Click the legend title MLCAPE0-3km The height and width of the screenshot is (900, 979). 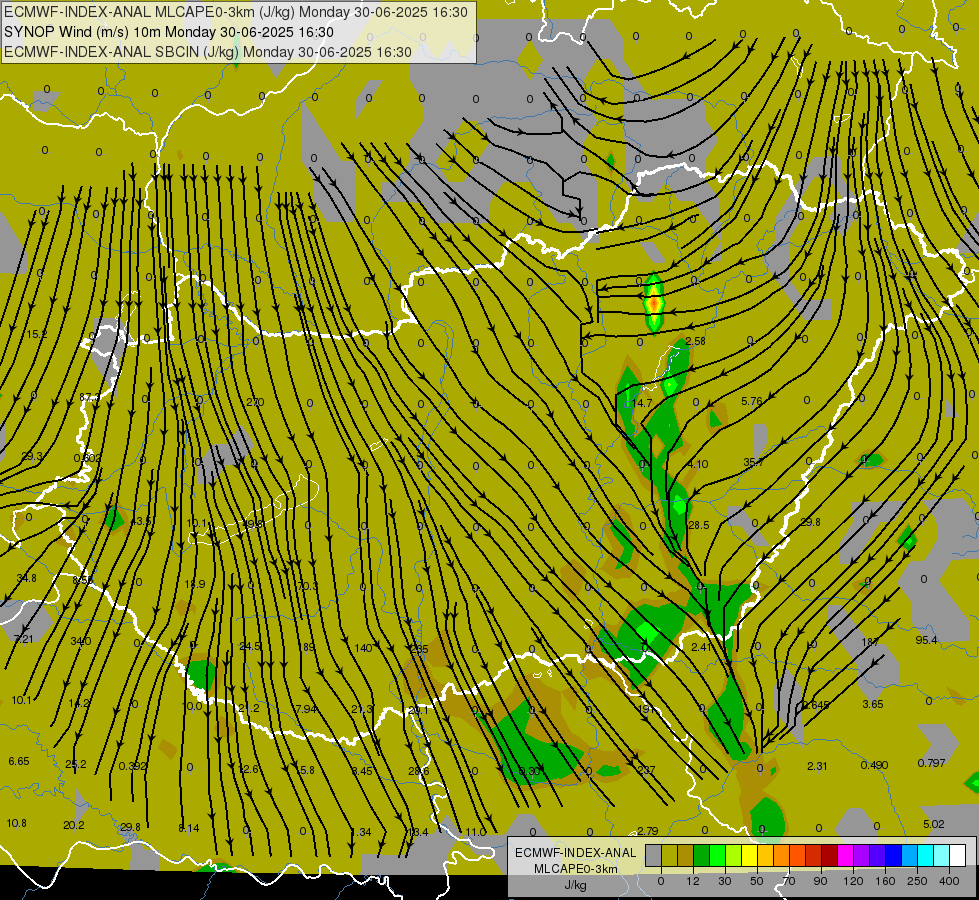click(x=576, y=869)
